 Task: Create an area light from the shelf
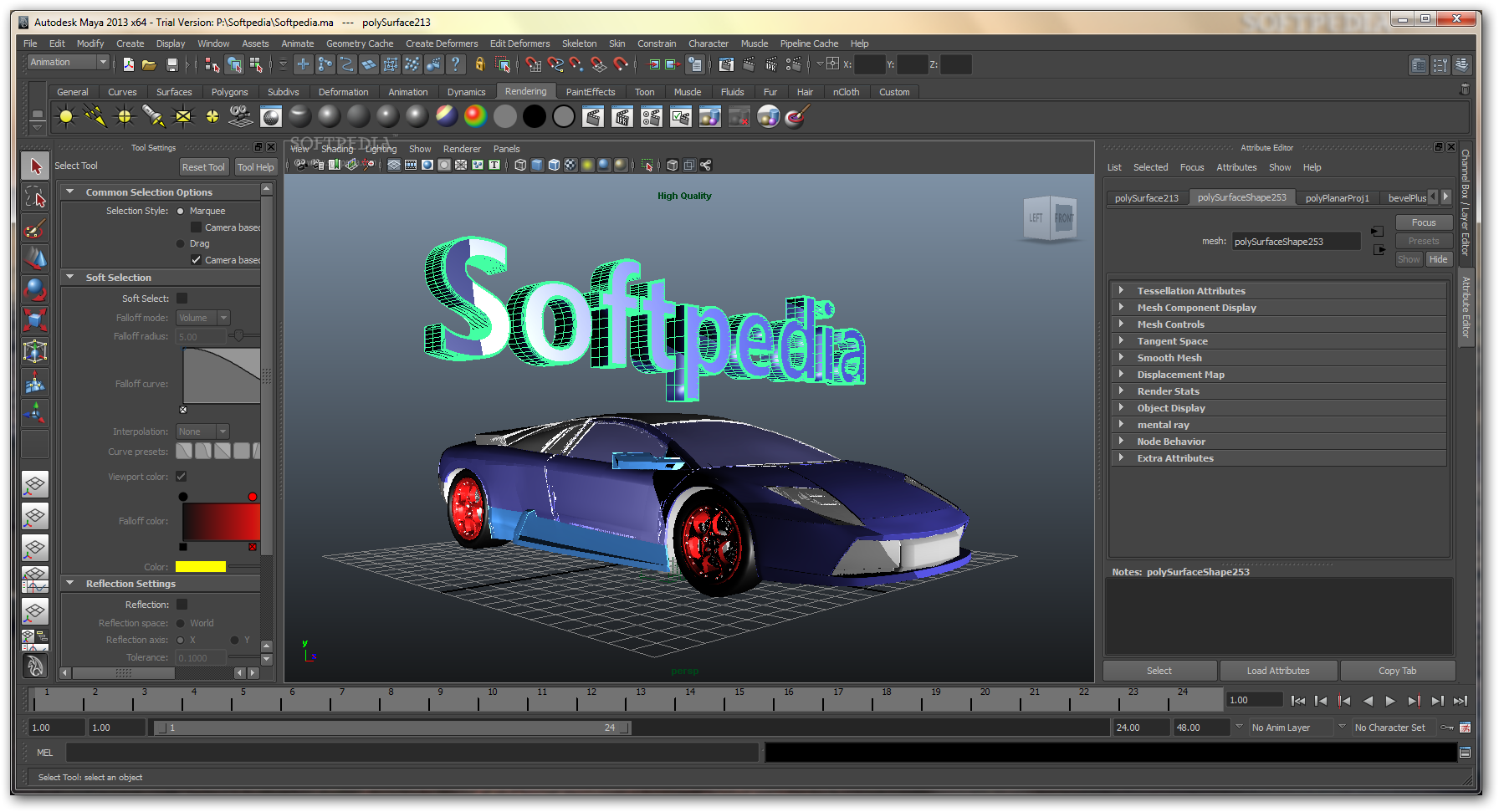click(183, 117)
